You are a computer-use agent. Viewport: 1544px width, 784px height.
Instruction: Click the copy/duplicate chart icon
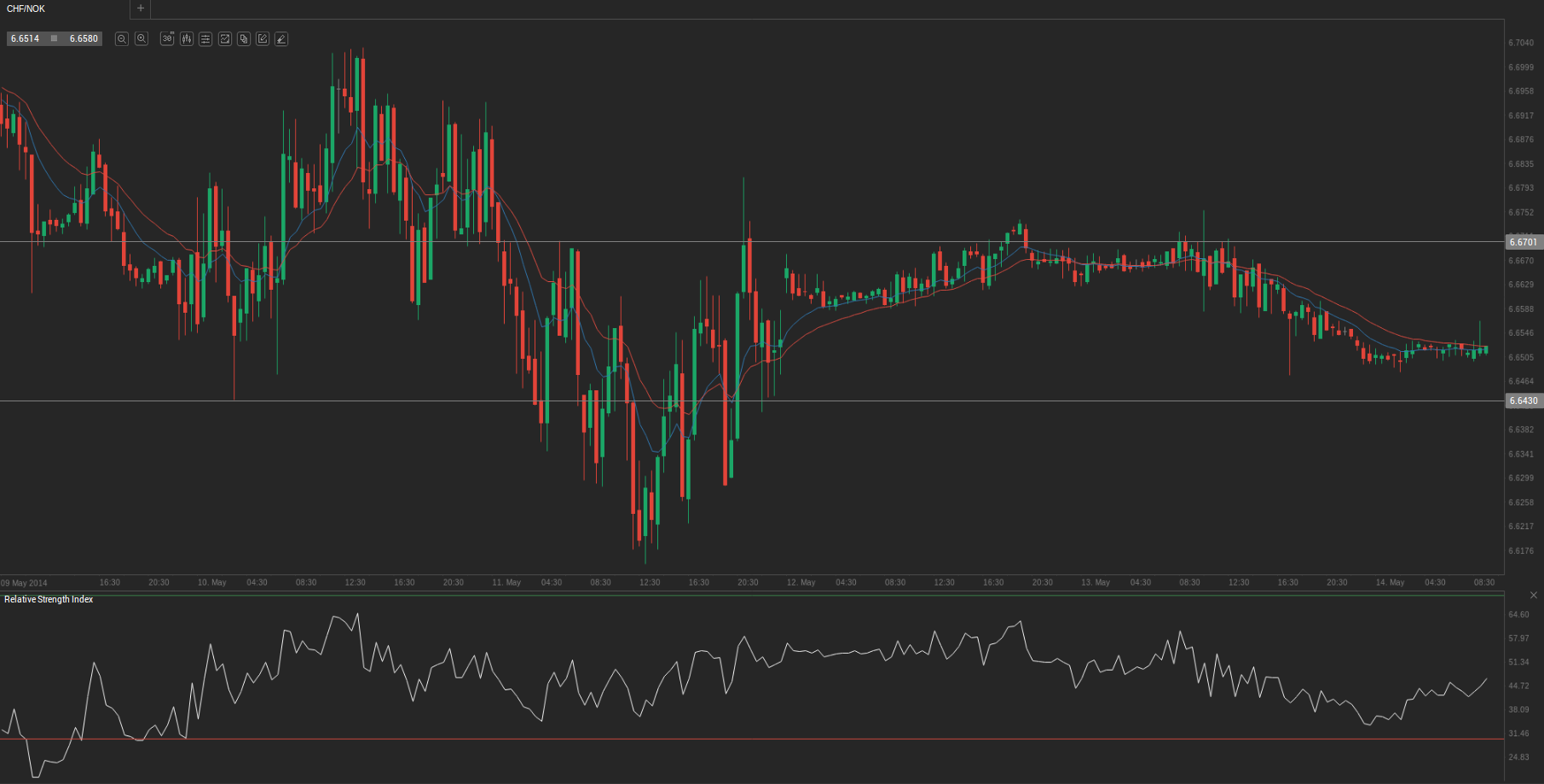(244, 39)
